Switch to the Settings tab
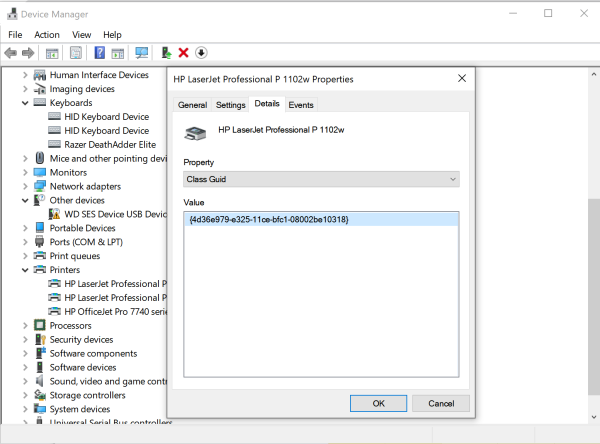Viewport: 600px width, 444px height. [230, 105]
